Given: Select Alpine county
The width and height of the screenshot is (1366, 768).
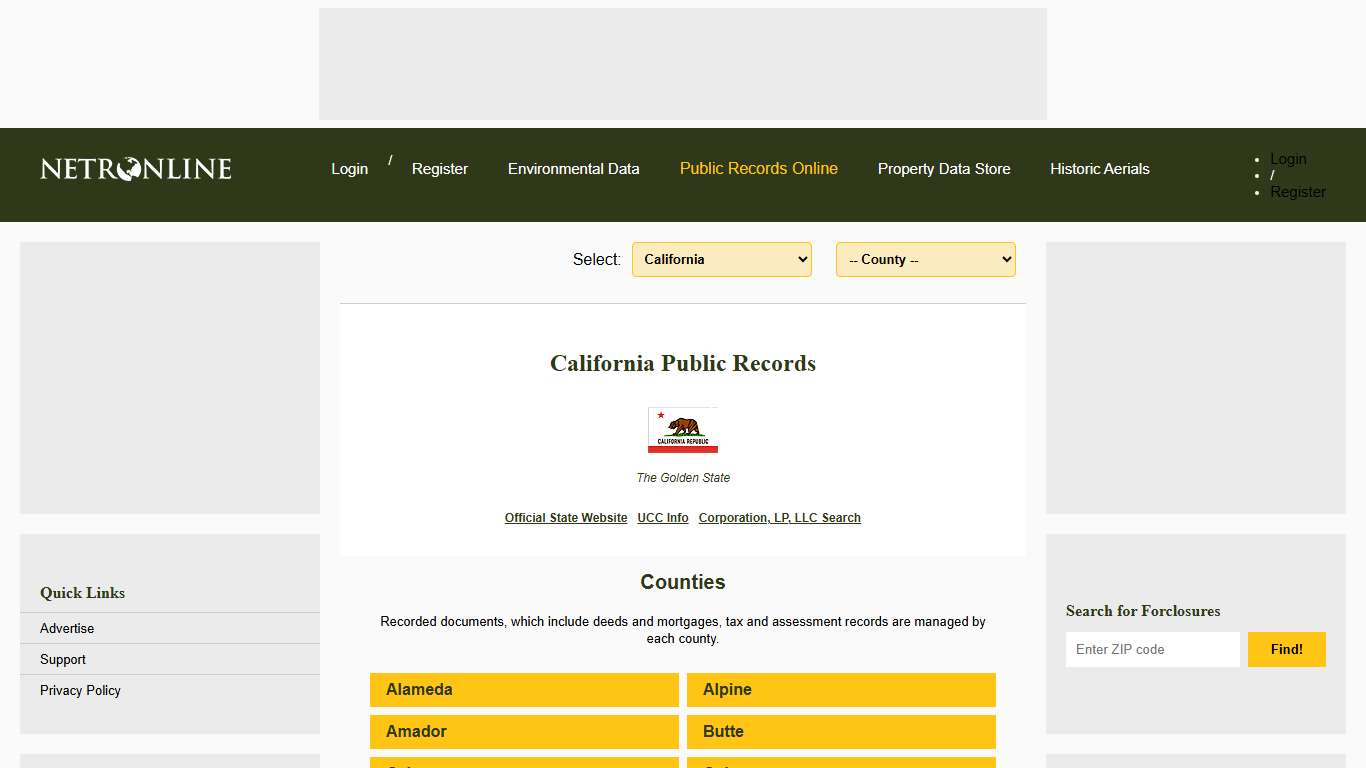Looking at the screenshot, I should point(840,689).
